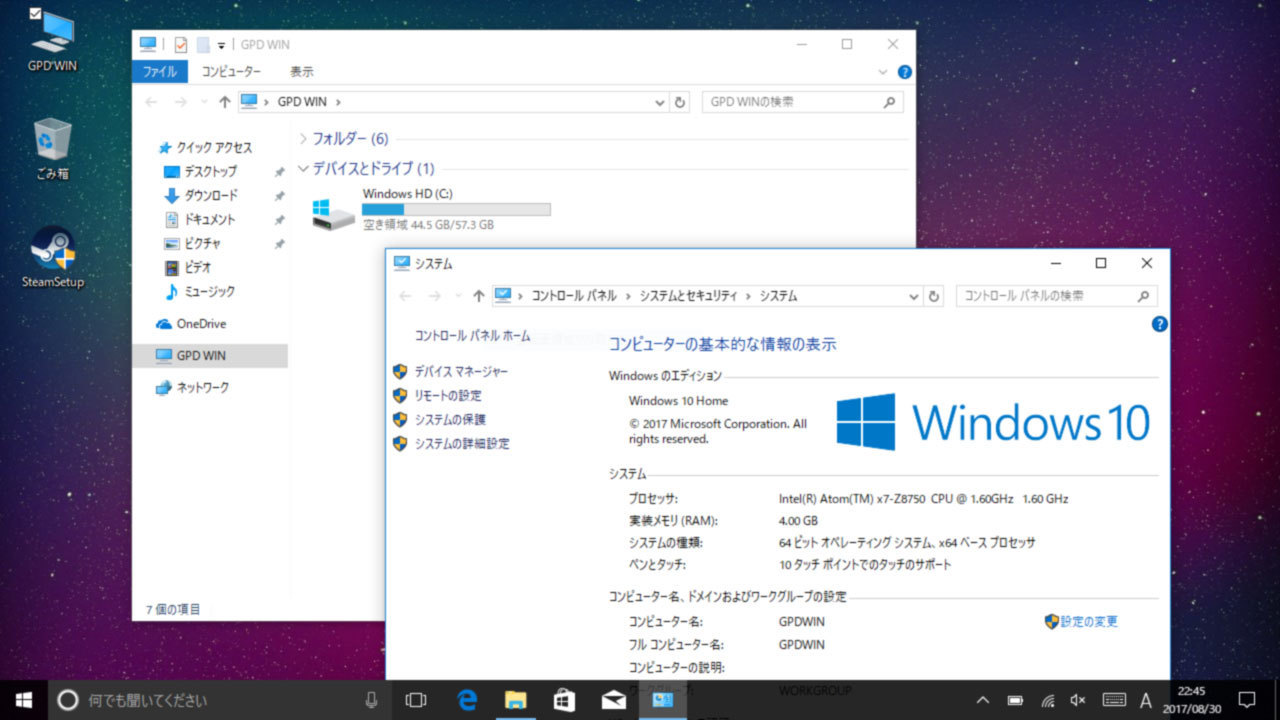Open Task View from taskbar
1280x720 pixels.
[416, 700]
